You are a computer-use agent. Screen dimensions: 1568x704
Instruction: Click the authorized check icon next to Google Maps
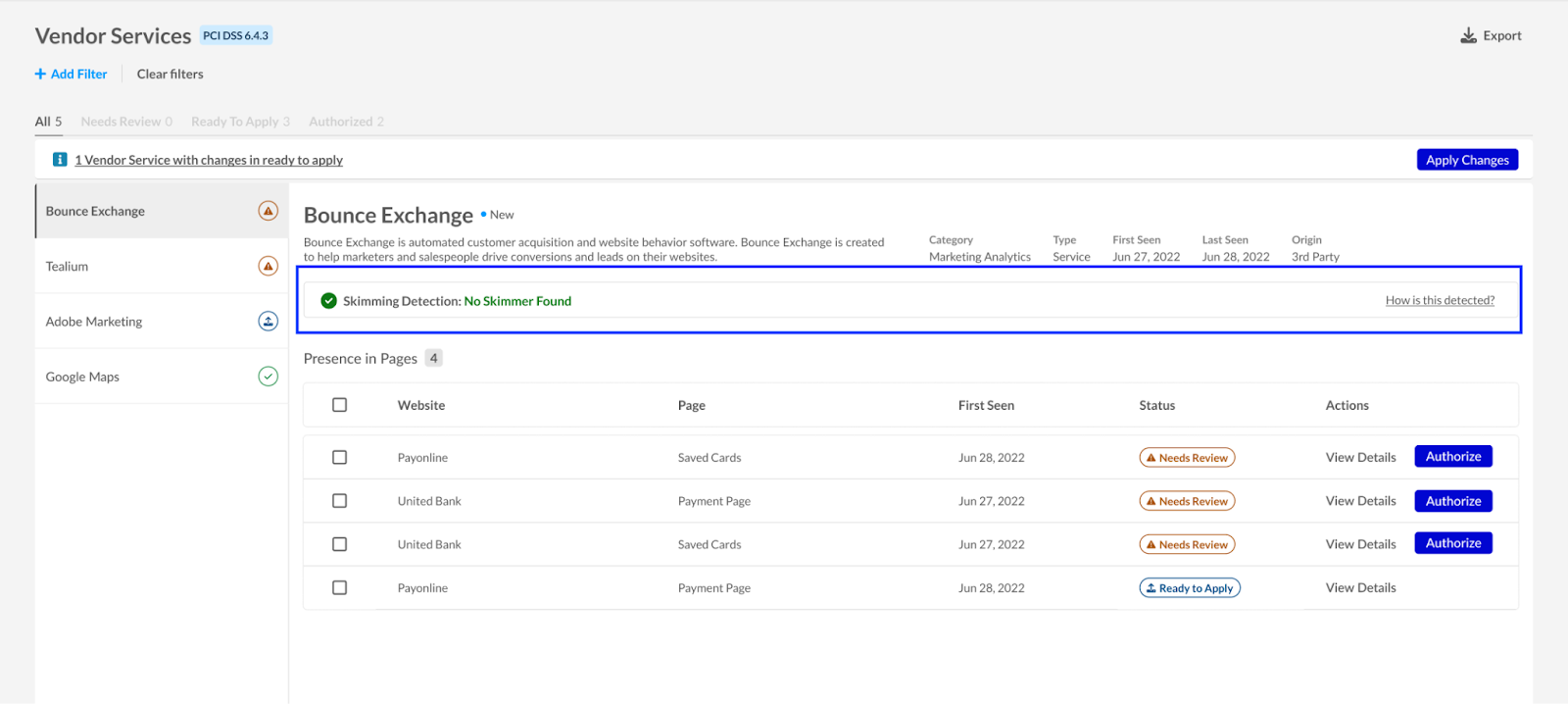coord(268,377)
